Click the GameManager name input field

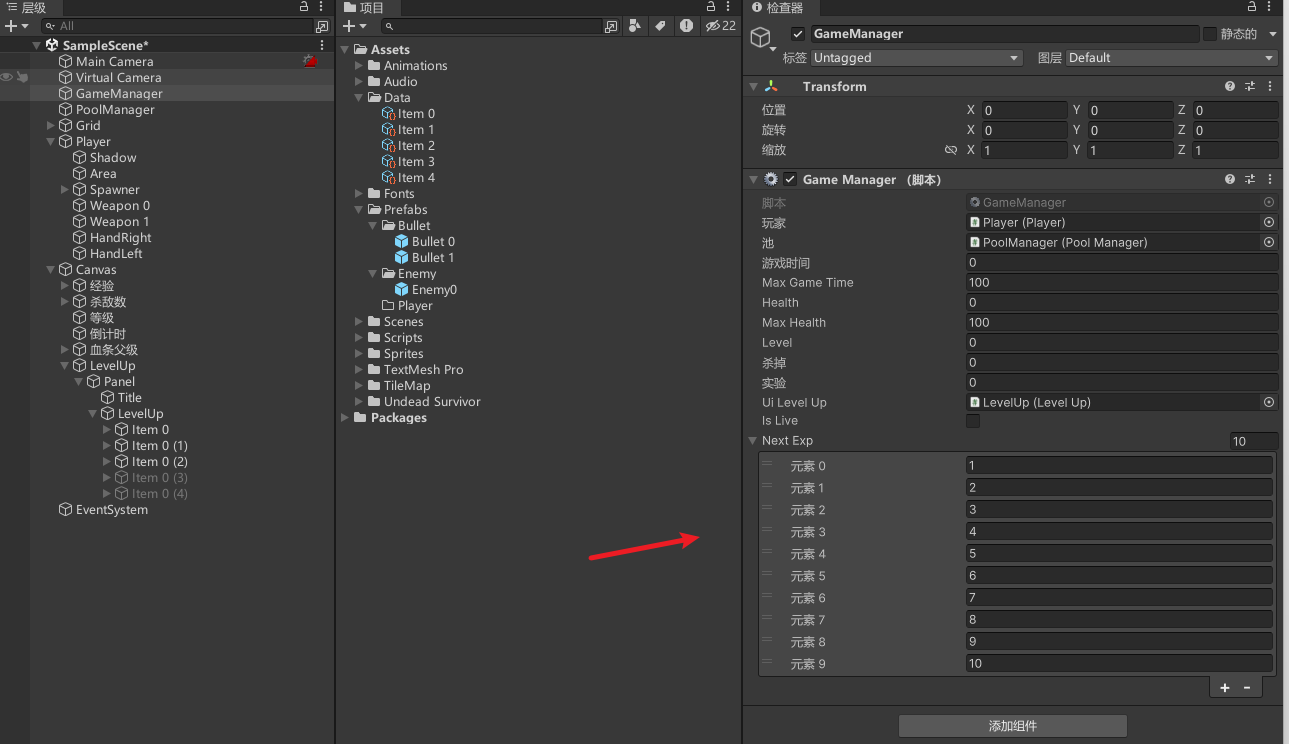[1004, 34]
